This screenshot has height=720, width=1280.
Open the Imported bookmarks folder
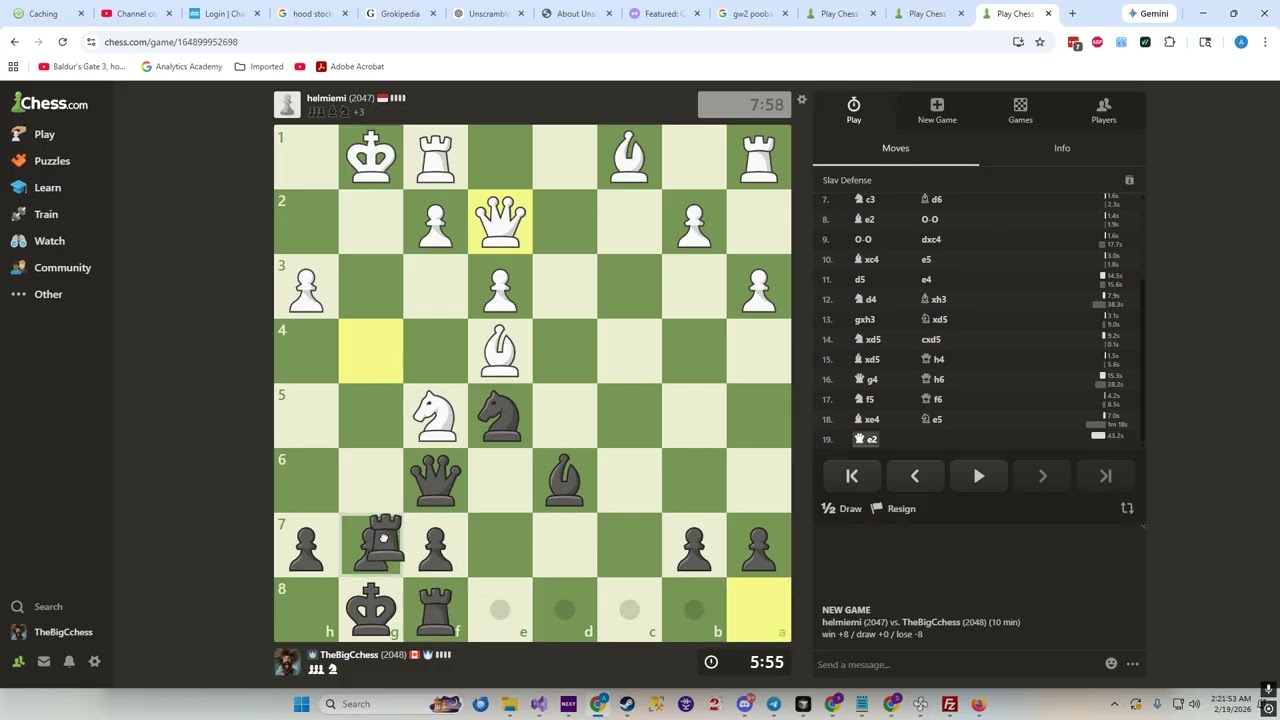pos(259,67)
